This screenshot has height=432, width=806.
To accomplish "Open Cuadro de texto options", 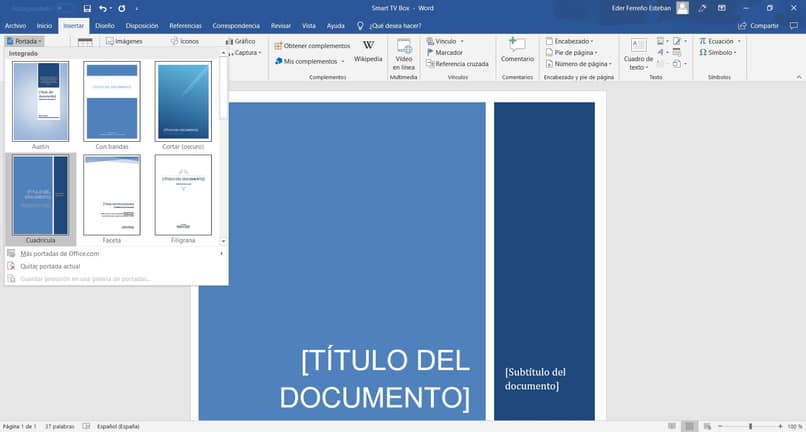I will (x=638, y=54).
